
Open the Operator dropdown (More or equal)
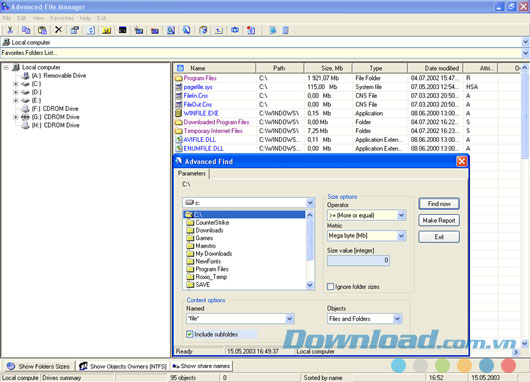[401, 215]
